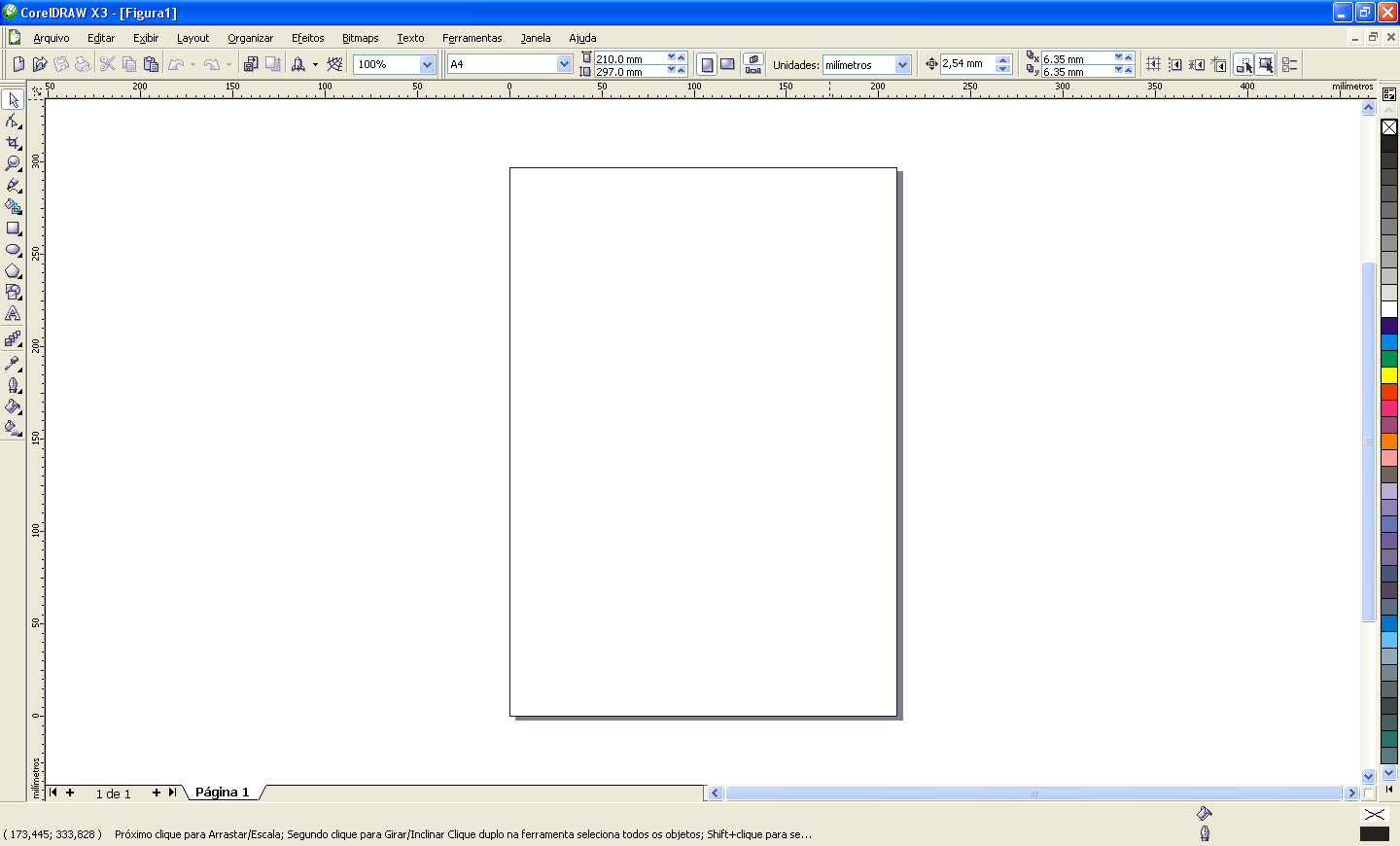Go to first page navigation button

tap(53, 793)
